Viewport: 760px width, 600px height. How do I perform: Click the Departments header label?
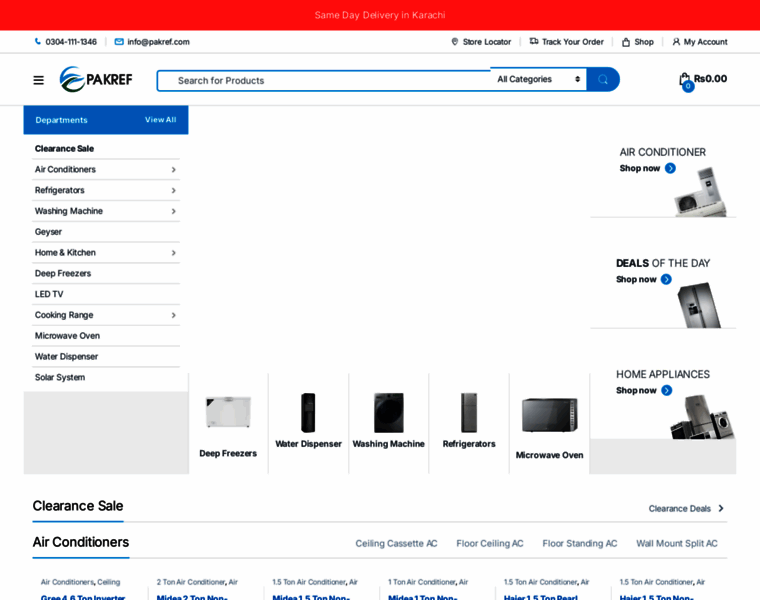[x=62, y=120]
